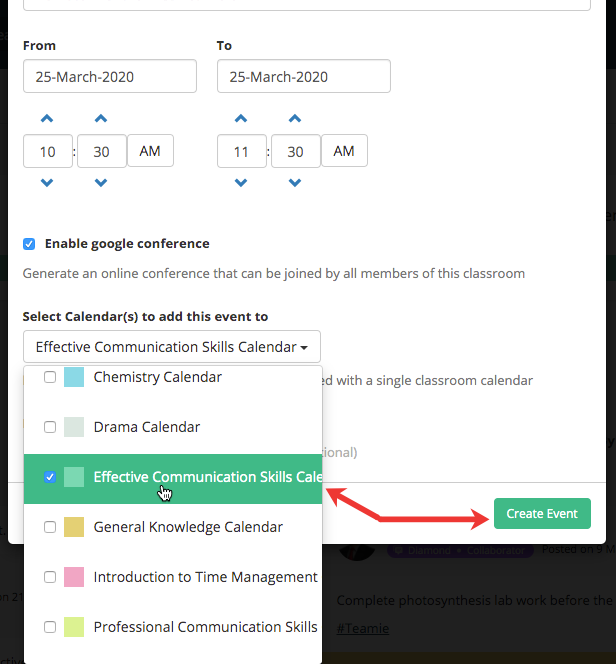This screenshot has height=664, width=616.
Task: Open the calendar selection dropdown
Action: [172, 347]
